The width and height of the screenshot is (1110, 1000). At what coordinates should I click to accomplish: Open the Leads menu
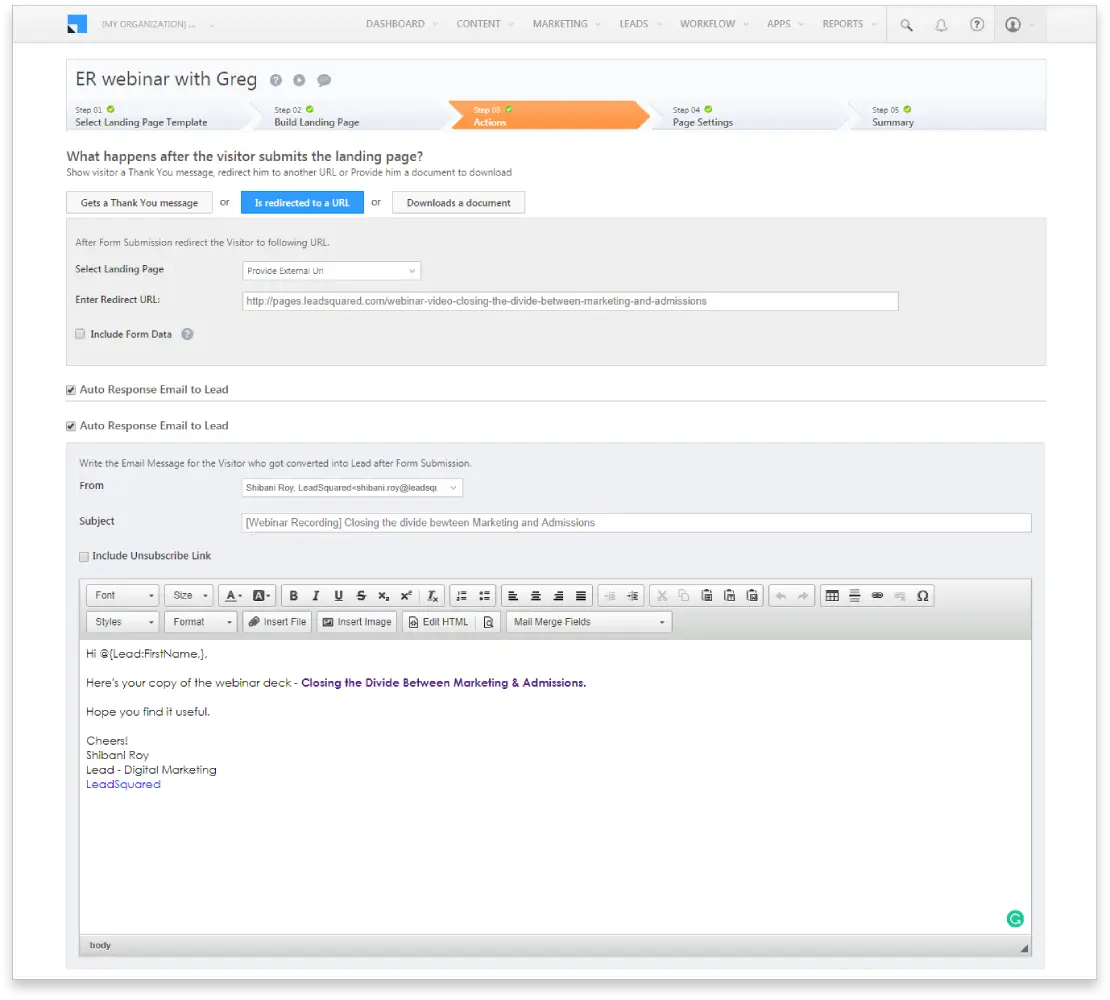tap(641, 24)
